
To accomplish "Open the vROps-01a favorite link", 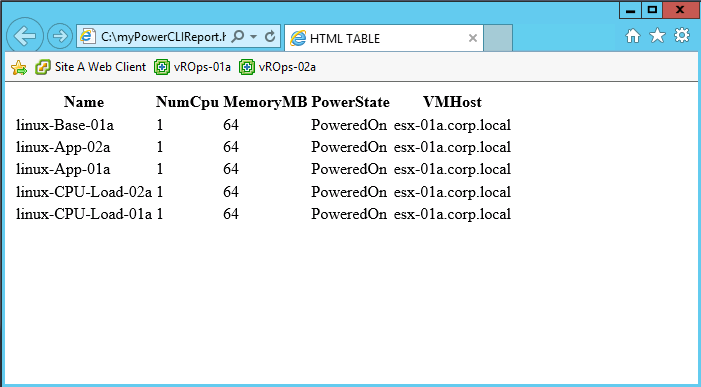I will click(192, 67).
